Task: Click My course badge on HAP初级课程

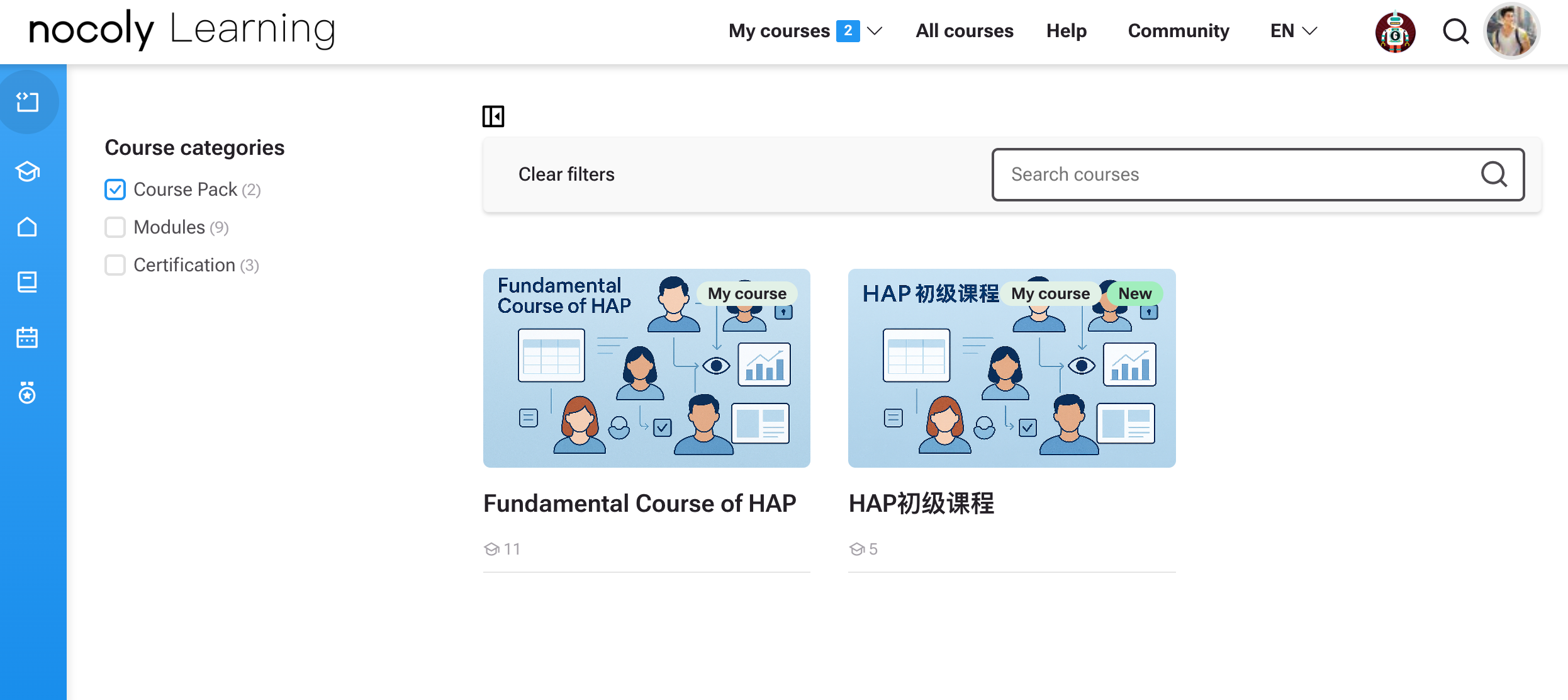Action: (x=1050, y=293)
